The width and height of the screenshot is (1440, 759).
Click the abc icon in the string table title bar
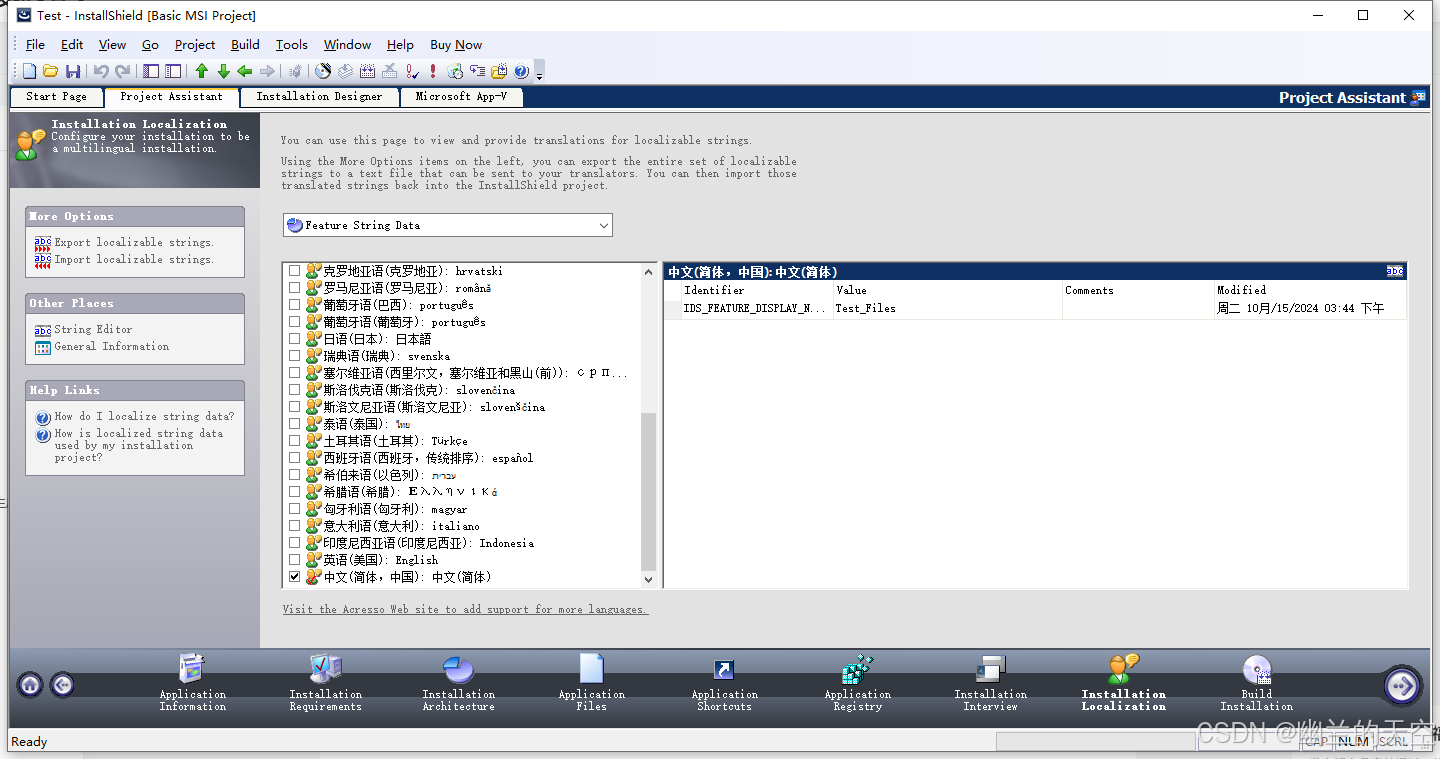click(1395, 271)
